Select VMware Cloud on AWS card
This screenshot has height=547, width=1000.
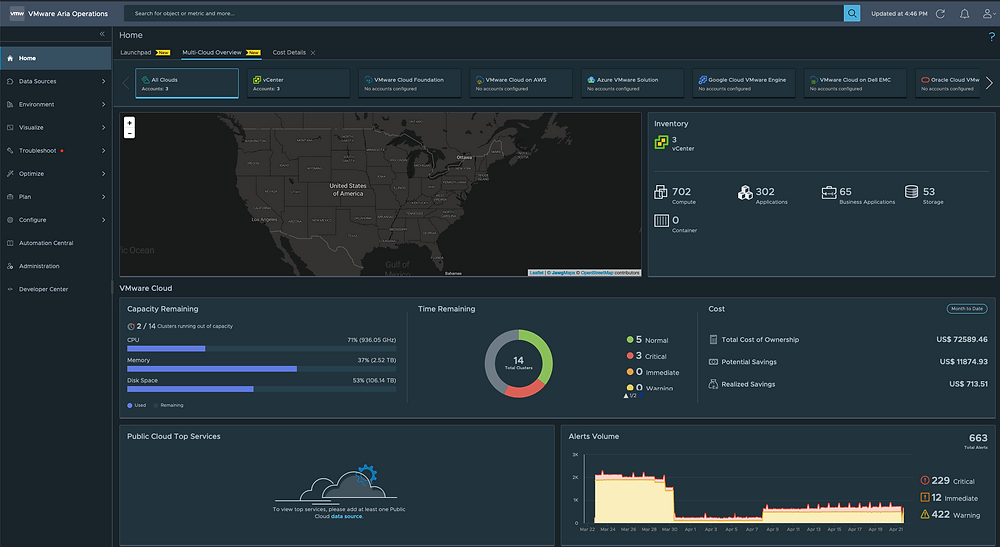[521, 84]
